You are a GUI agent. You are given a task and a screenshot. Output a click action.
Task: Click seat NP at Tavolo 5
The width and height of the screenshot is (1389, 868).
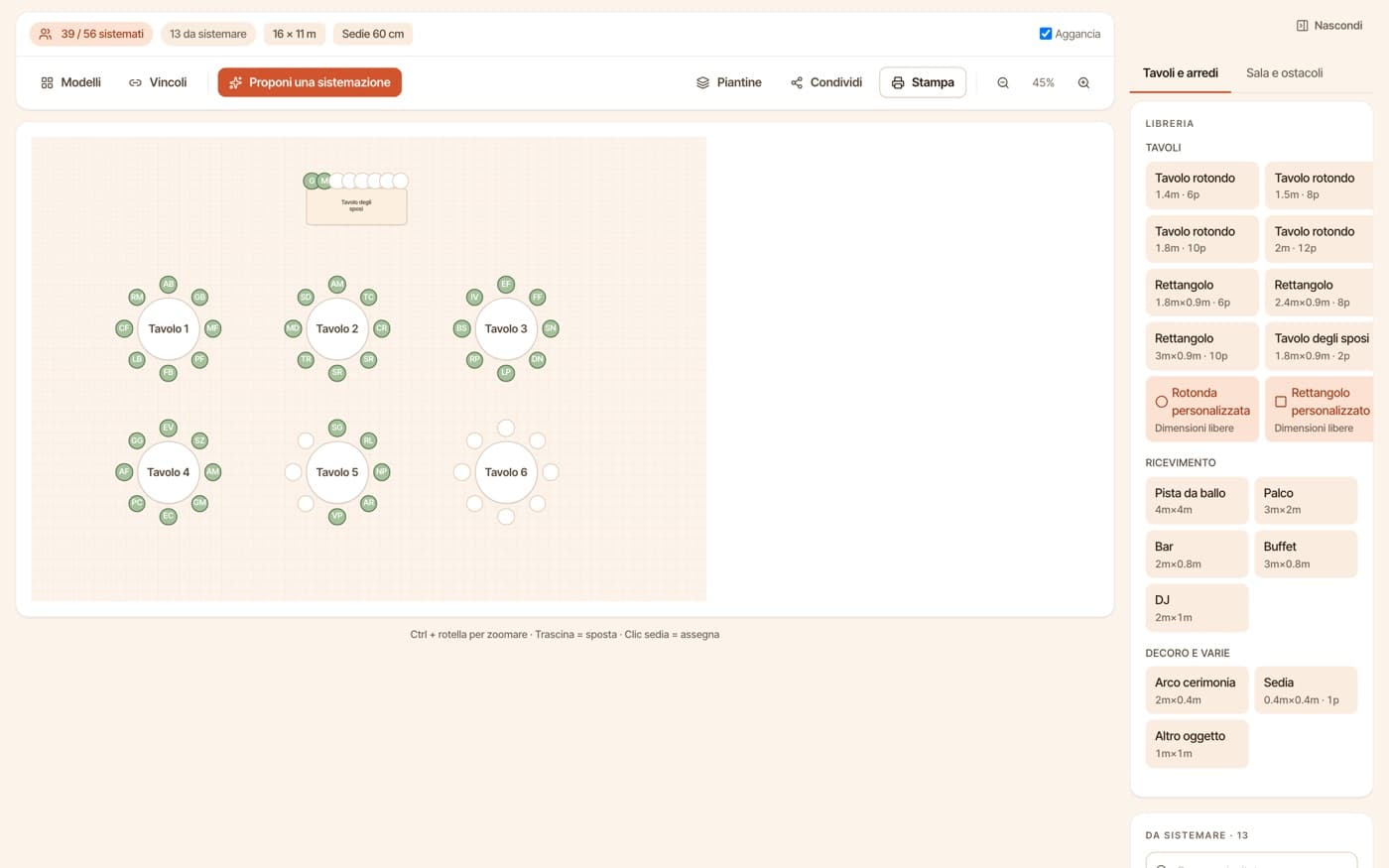(x=381, y=472)
